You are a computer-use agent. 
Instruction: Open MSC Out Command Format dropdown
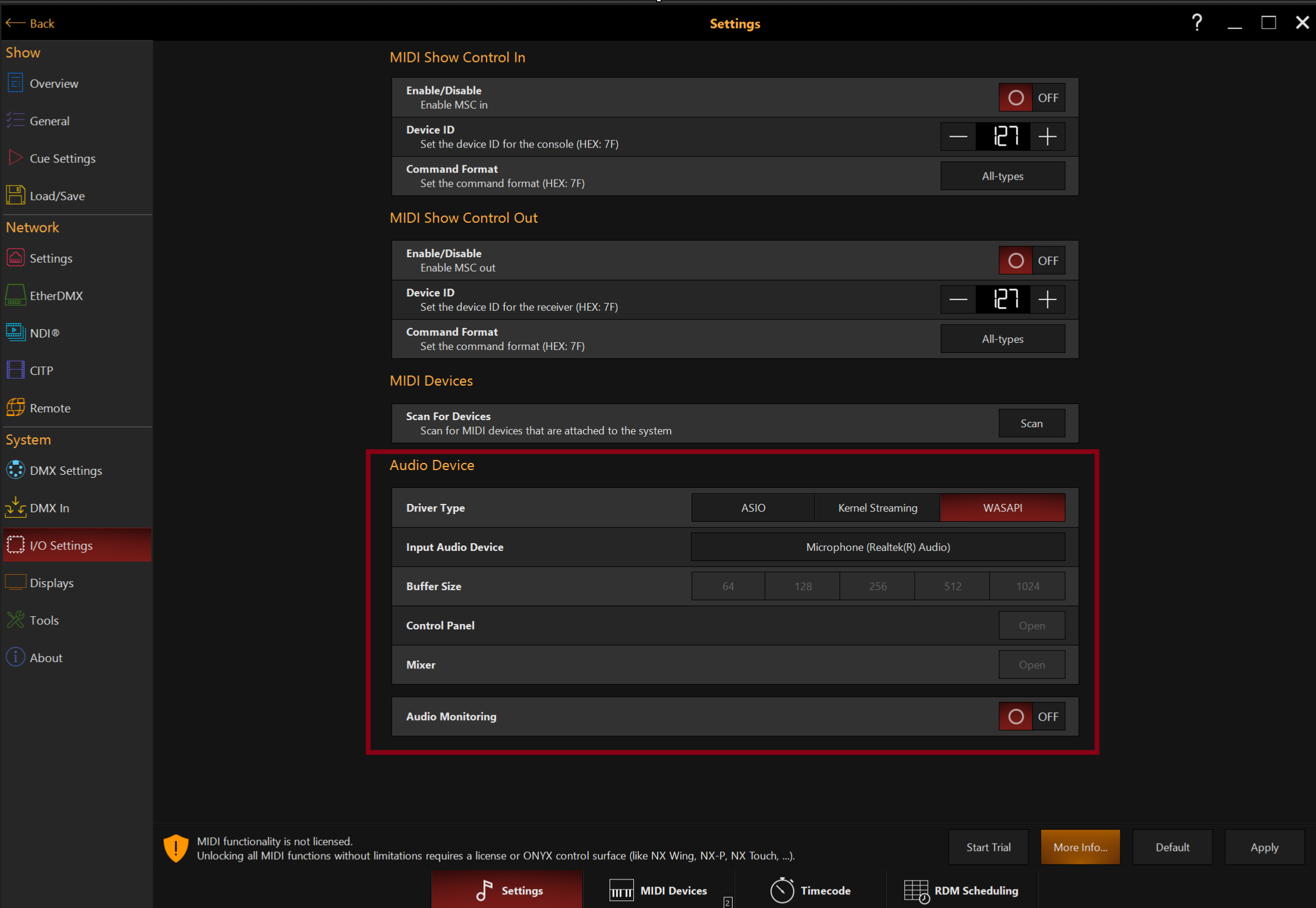pyautogui.click(x=1002, y=339)
